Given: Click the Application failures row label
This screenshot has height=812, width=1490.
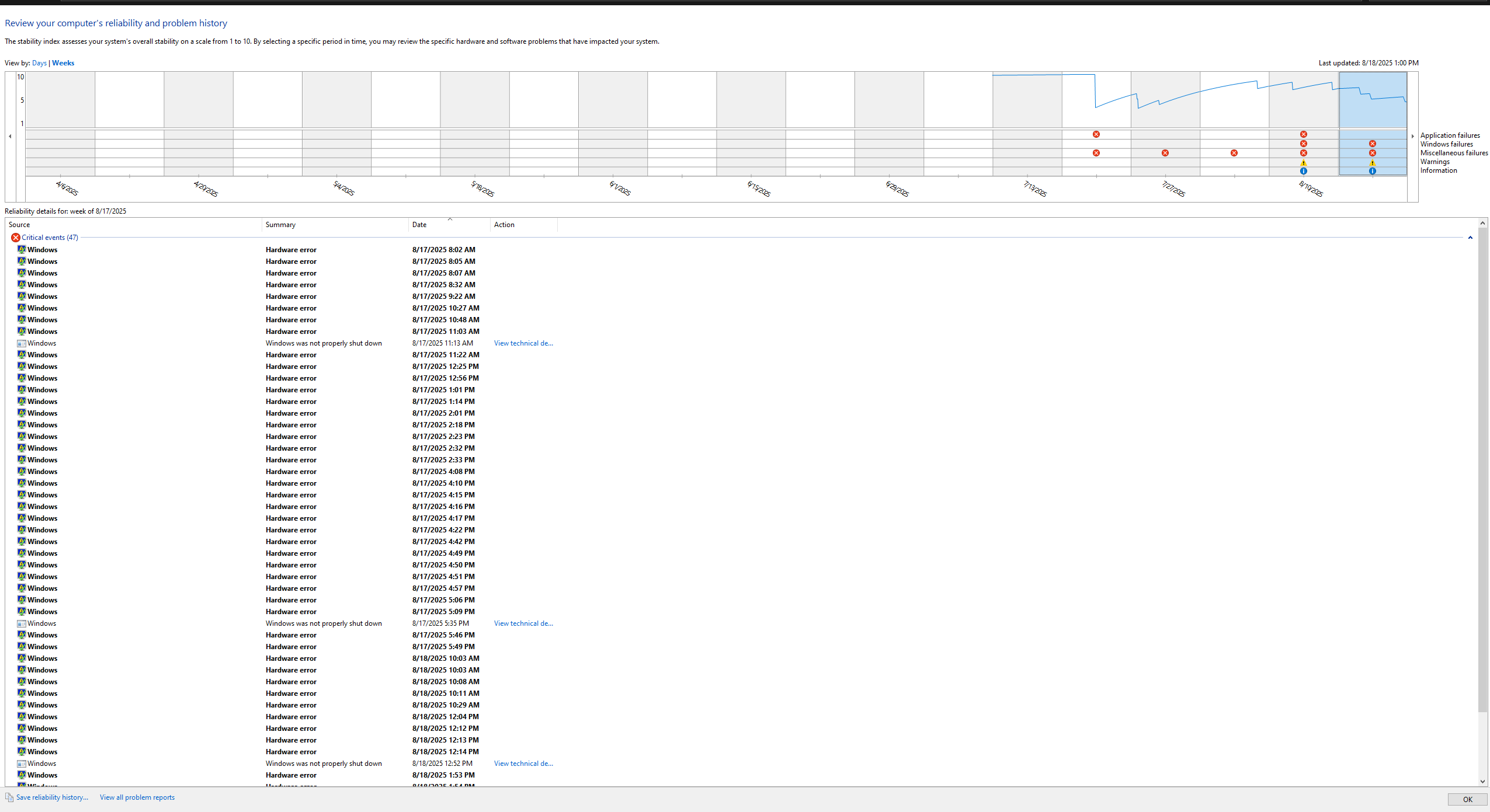Looking at the screenshot, I should pos(1450,135).
